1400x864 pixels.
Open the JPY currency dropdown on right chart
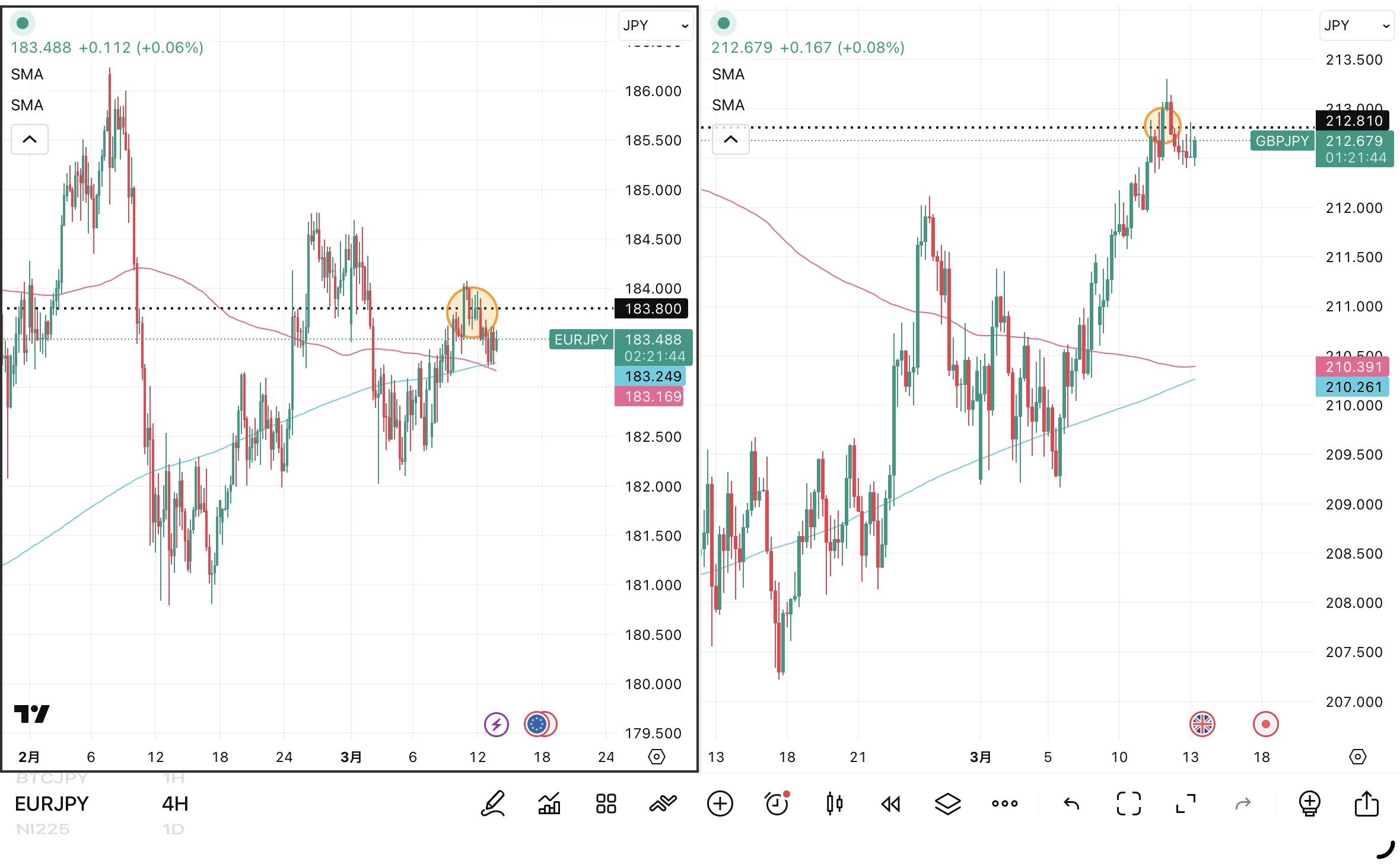[1356, 25]
